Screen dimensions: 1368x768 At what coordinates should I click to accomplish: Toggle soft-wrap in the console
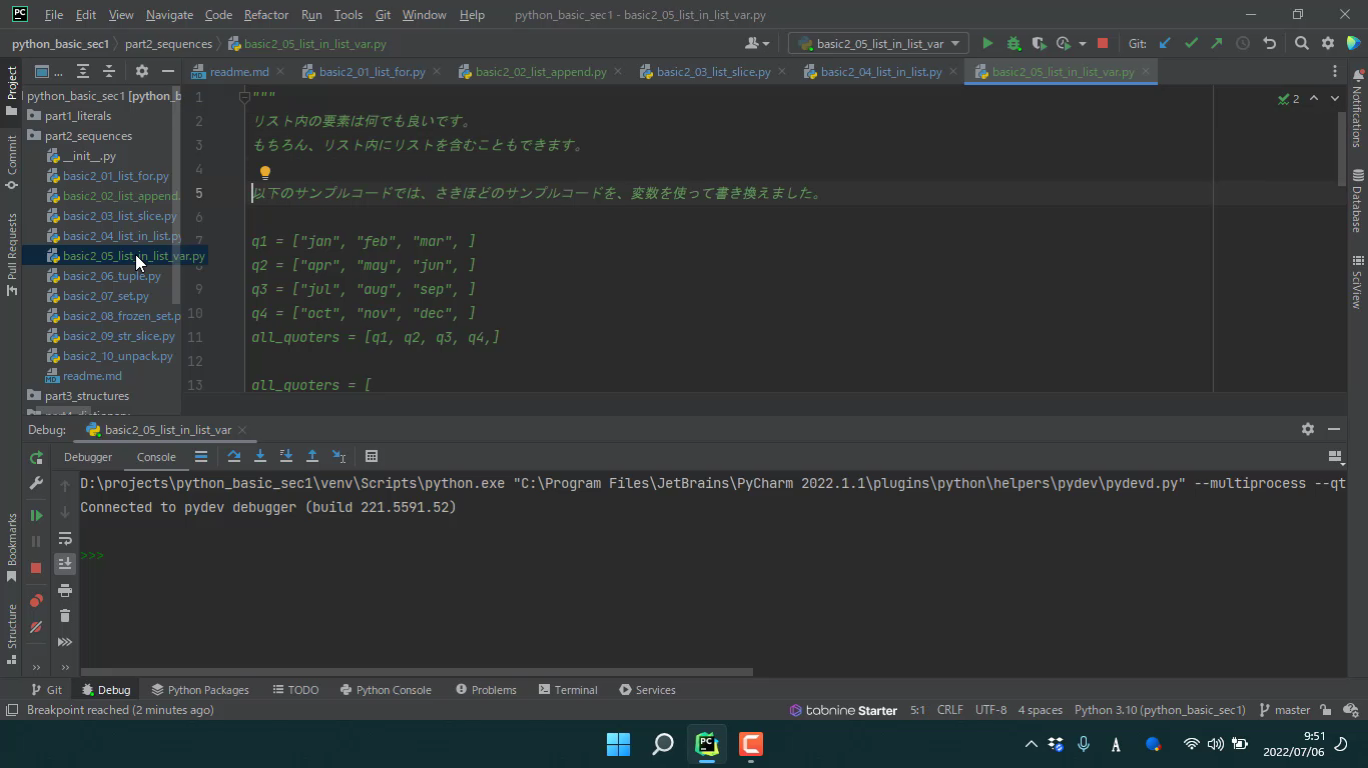coord(65,539)
